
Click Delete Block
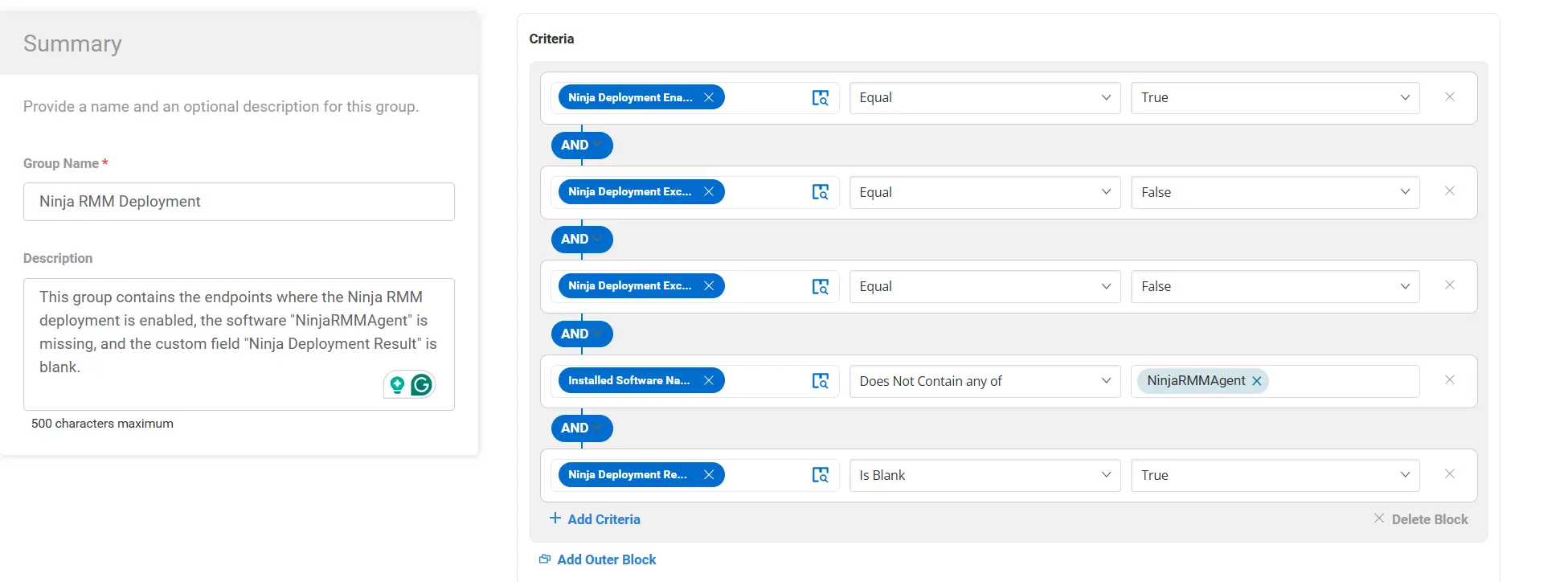(x=1421, y=519)
